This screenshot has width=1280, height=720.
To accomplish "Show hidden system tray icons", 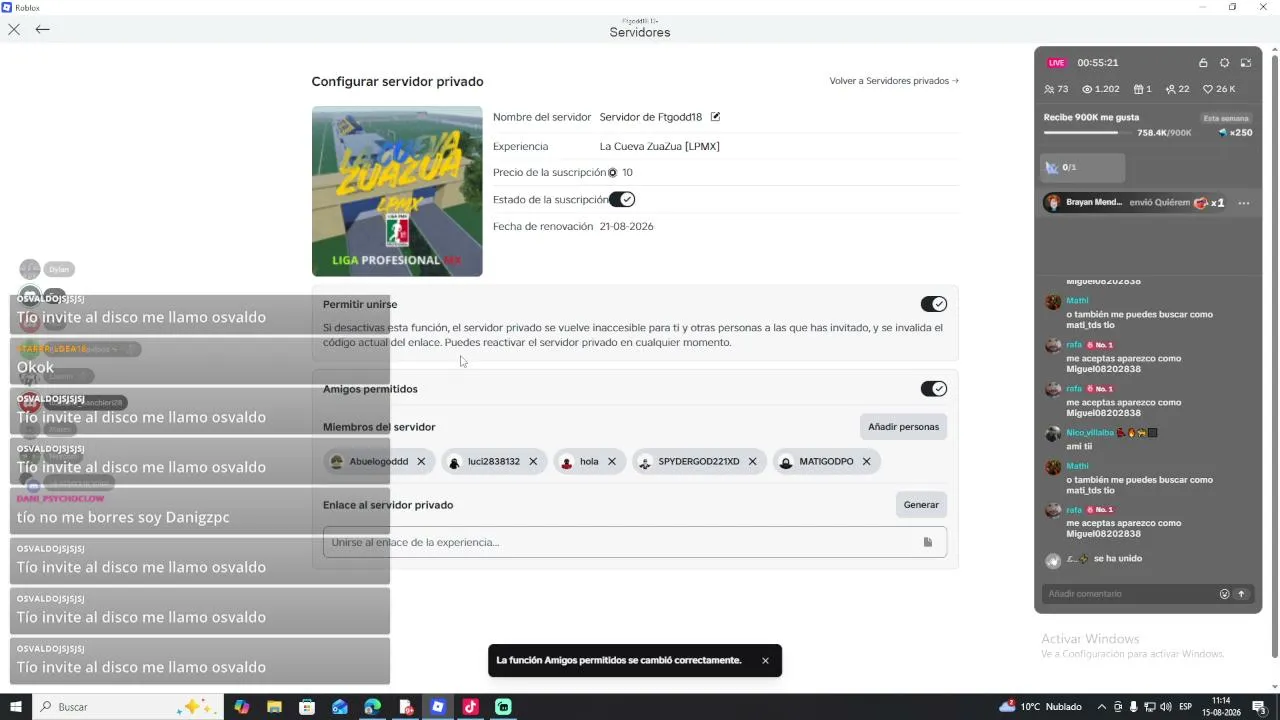I will tap(1102, 707).
